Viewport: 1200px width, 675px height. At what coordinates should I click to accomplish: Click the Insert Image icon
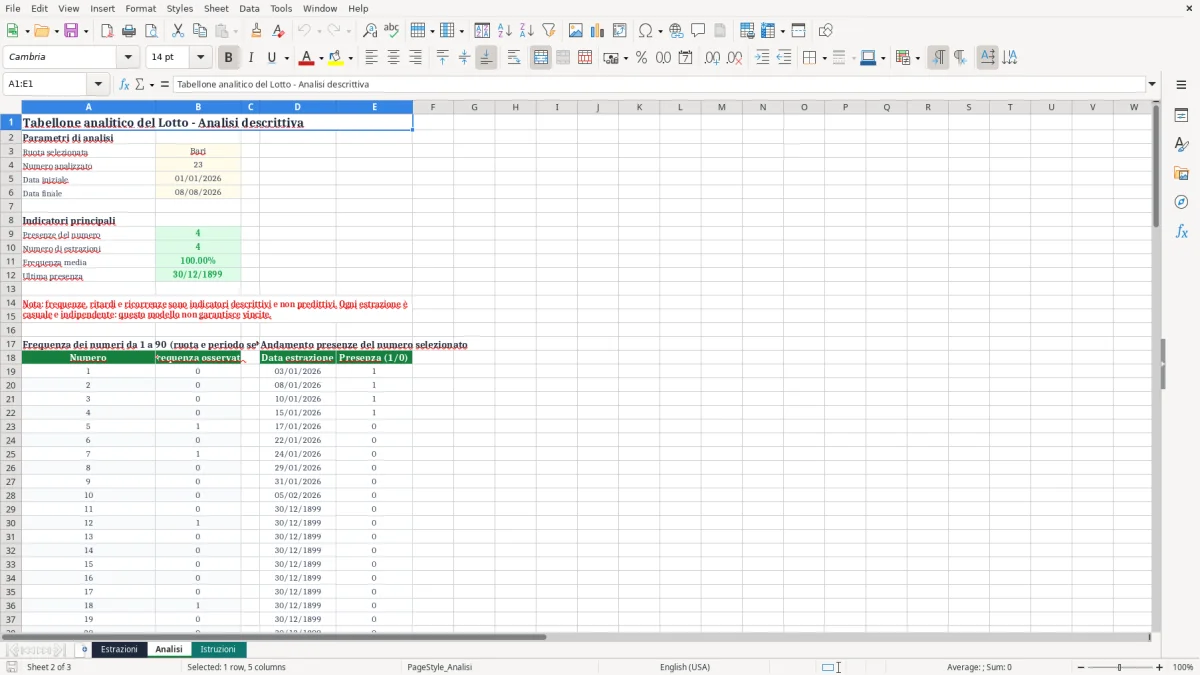[x=576, y=31]
